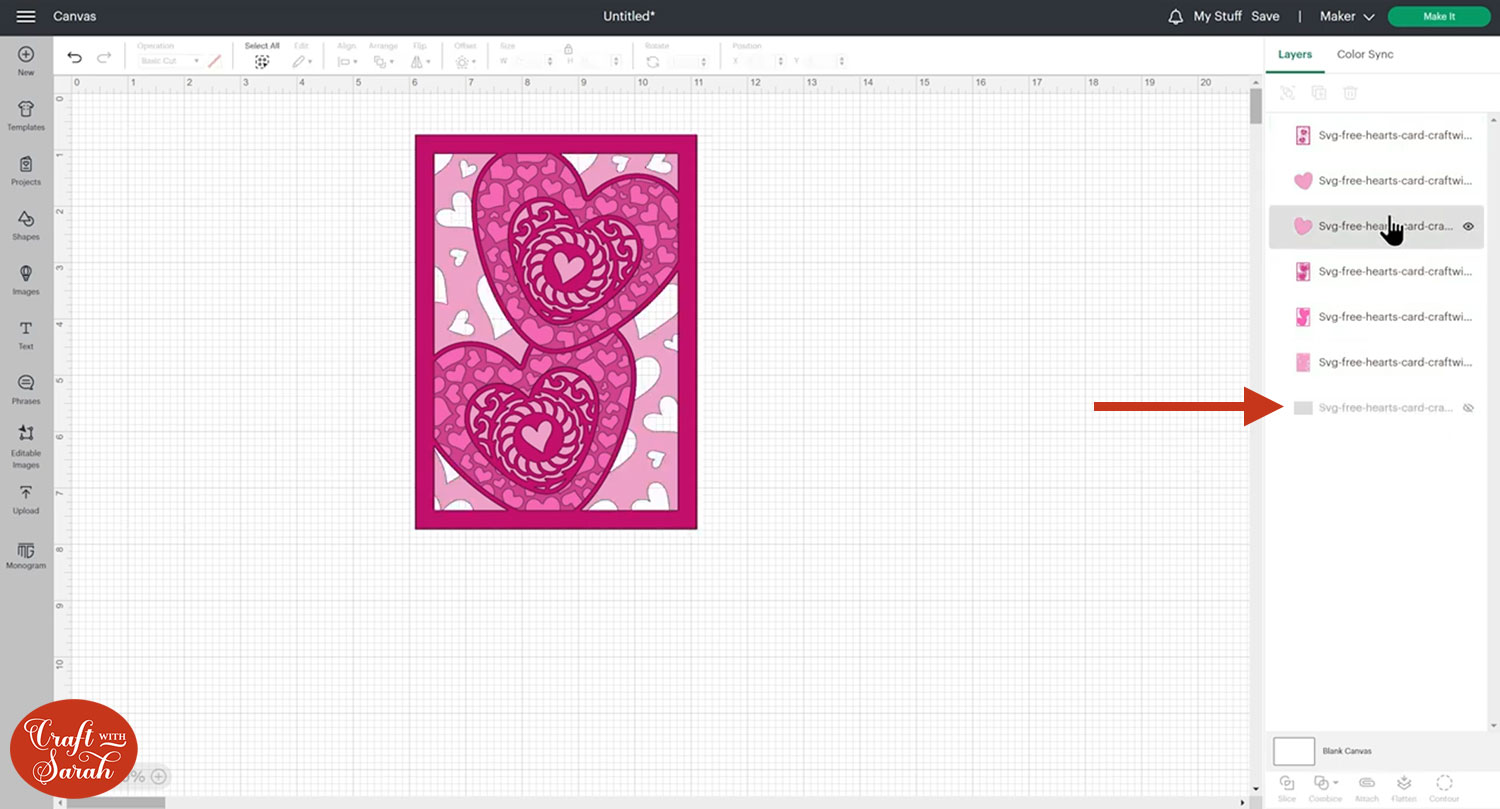Switch to the Color Sync tab
The height and width of the screenshot is (809, 1500).
click(1364, 54)
